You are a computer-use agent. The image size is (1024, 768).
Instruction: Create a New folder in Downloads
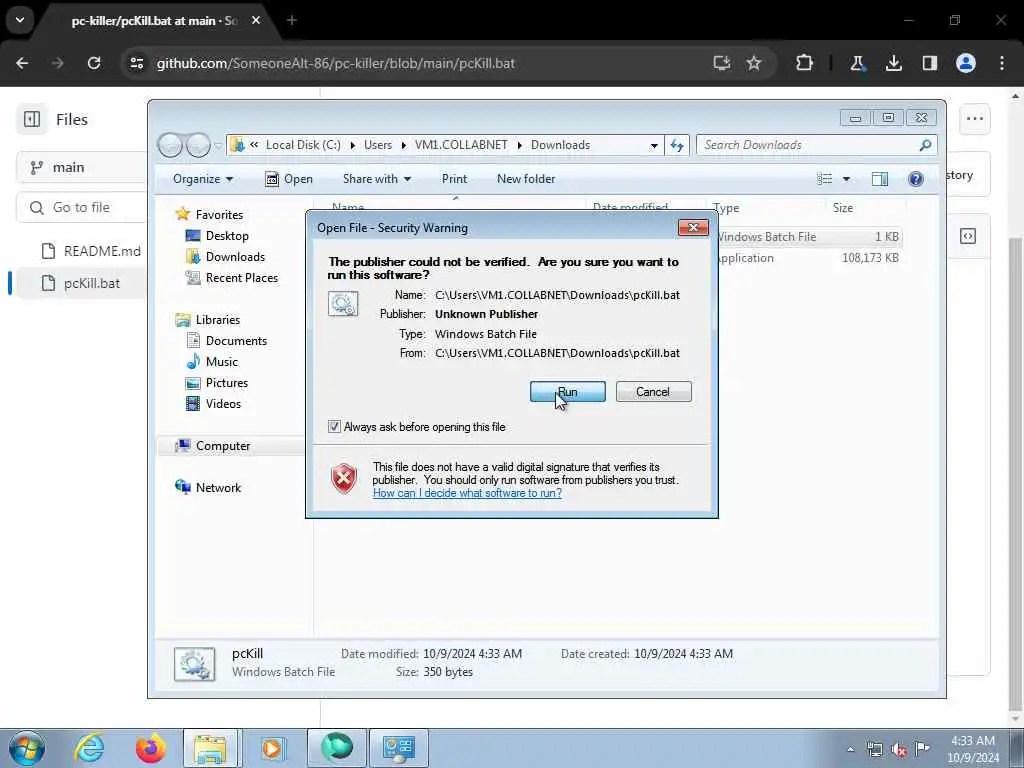[x=526, y=179]
